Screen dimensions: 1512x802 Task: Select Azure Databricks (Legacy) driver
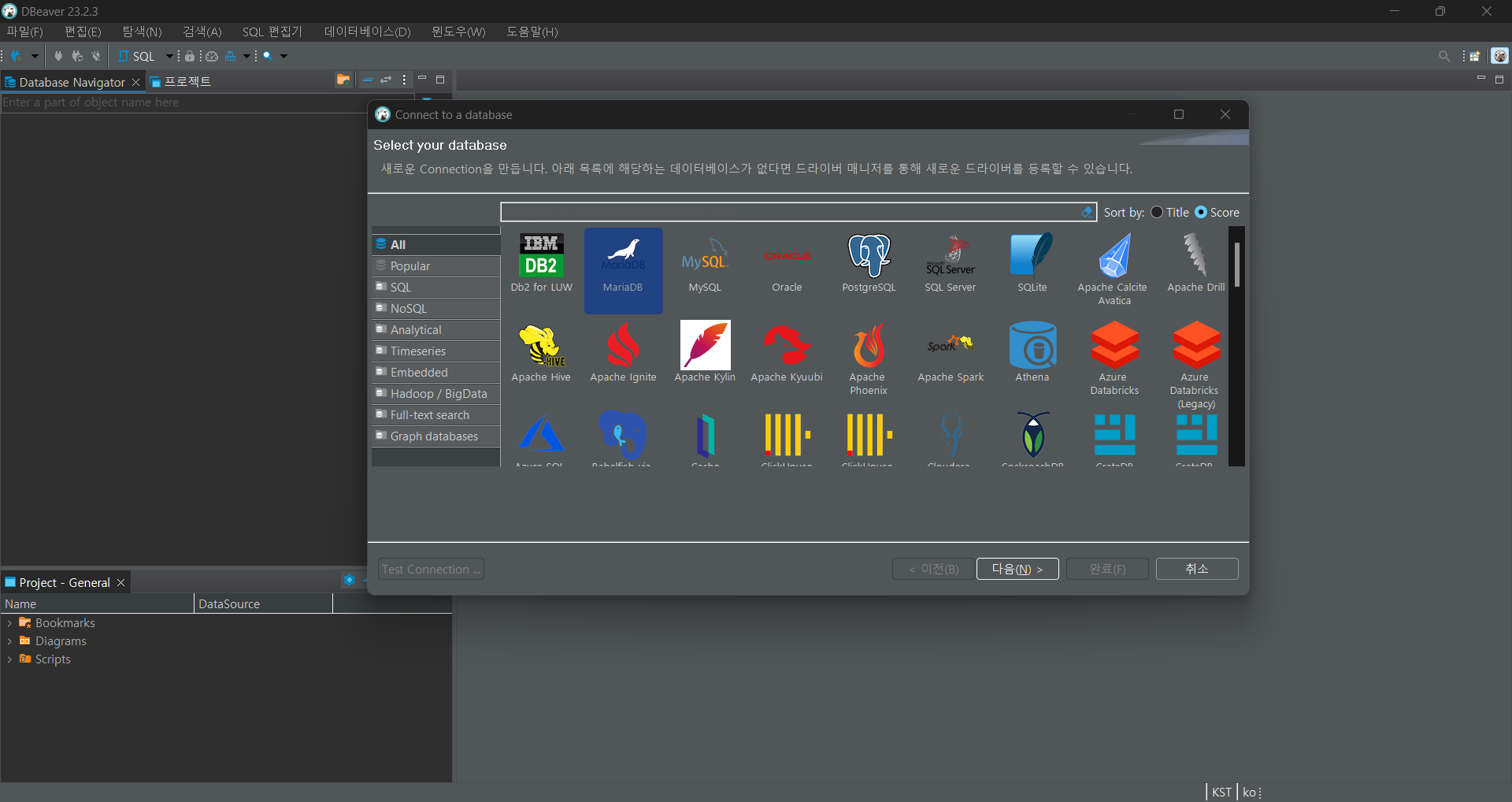coord(1195,365)
